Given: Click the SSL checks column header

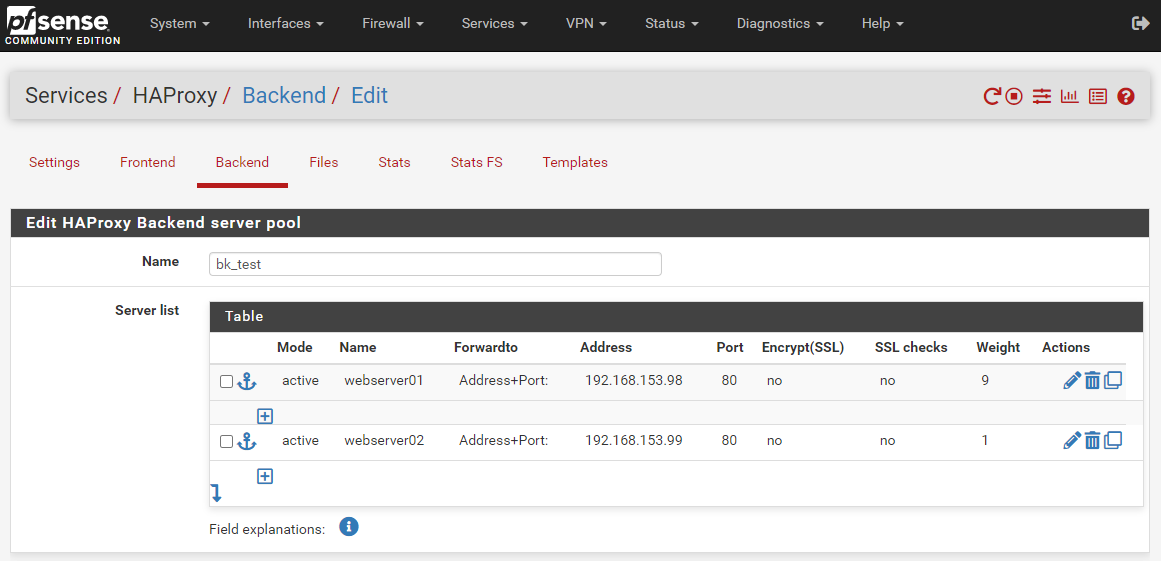Looking at the screenshot, I should pos(911,348).
